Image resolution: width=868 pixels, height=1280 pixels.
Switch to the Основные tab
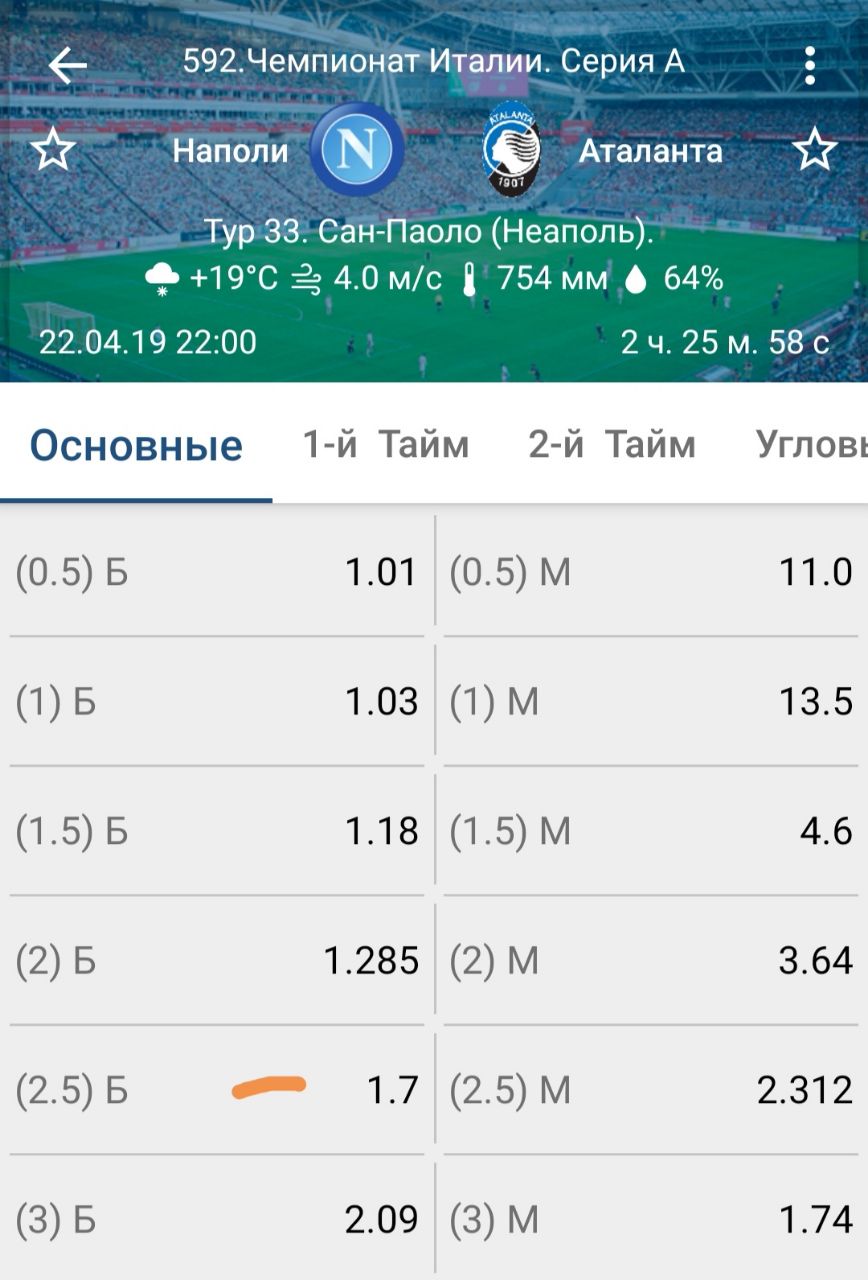pyautogui.click(x=136, y=445)
